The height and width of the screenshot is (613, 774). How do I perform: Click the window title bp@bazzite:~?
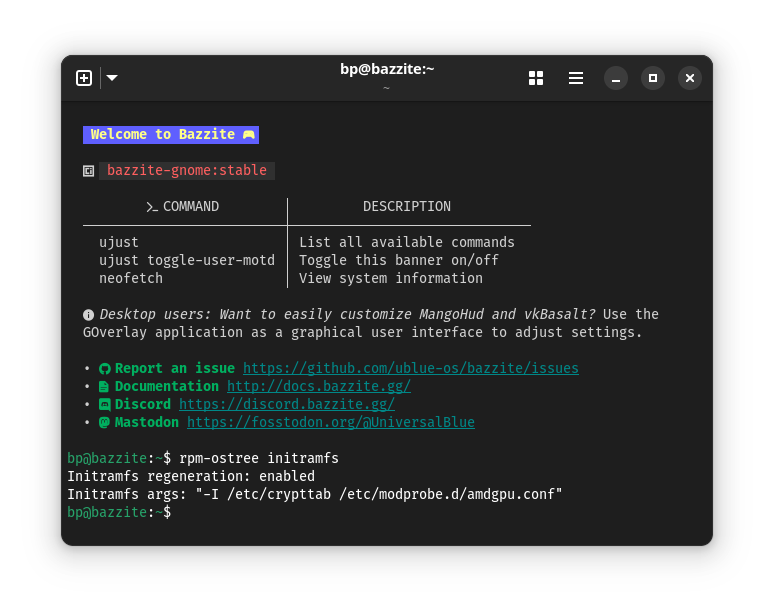[386, 69]
